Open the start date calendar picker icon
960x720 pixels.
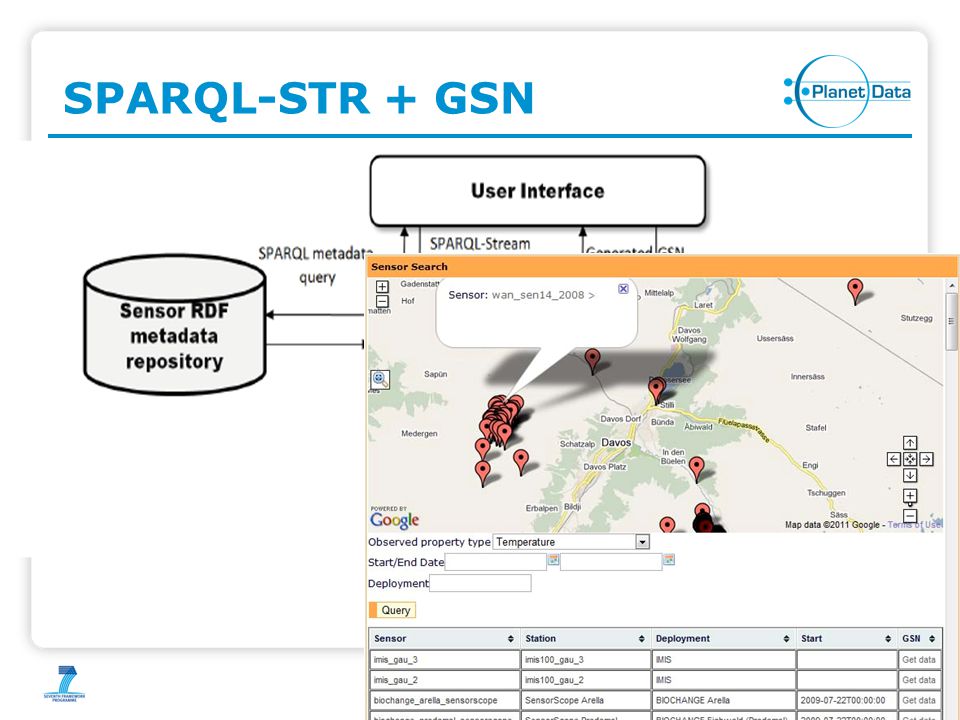(x=553, y=560)
